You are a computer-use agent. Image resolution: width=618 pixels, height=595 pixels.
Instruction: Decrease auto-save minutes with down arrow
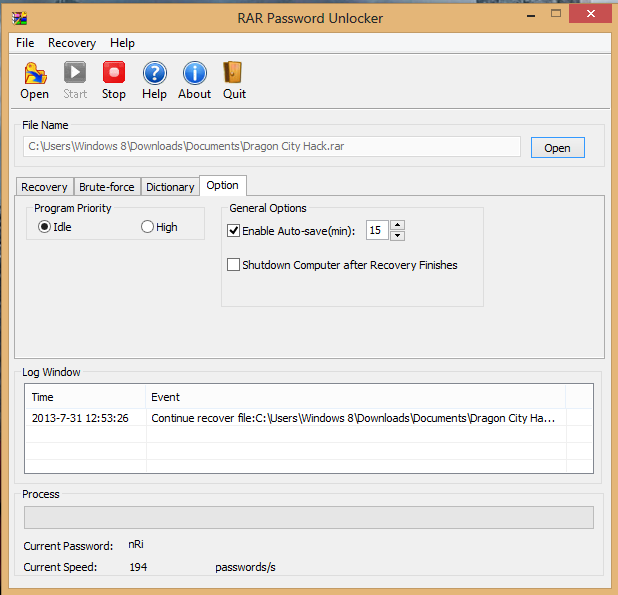(x=397, y=236)
